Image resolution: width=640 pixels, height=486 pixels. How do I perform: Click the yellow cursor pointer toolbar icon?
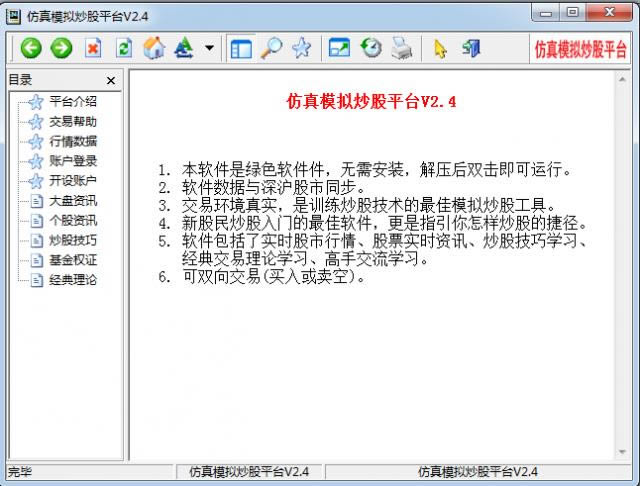point(440,47)
